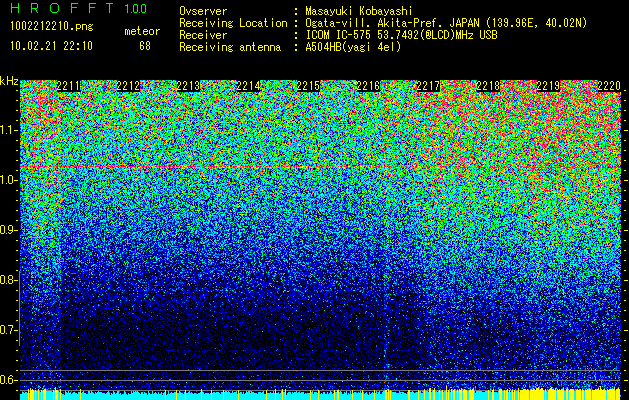The height and width of the screenshot is (400, 629).
Task: Click the Receiving Location label
Action: tap(233, 23)
